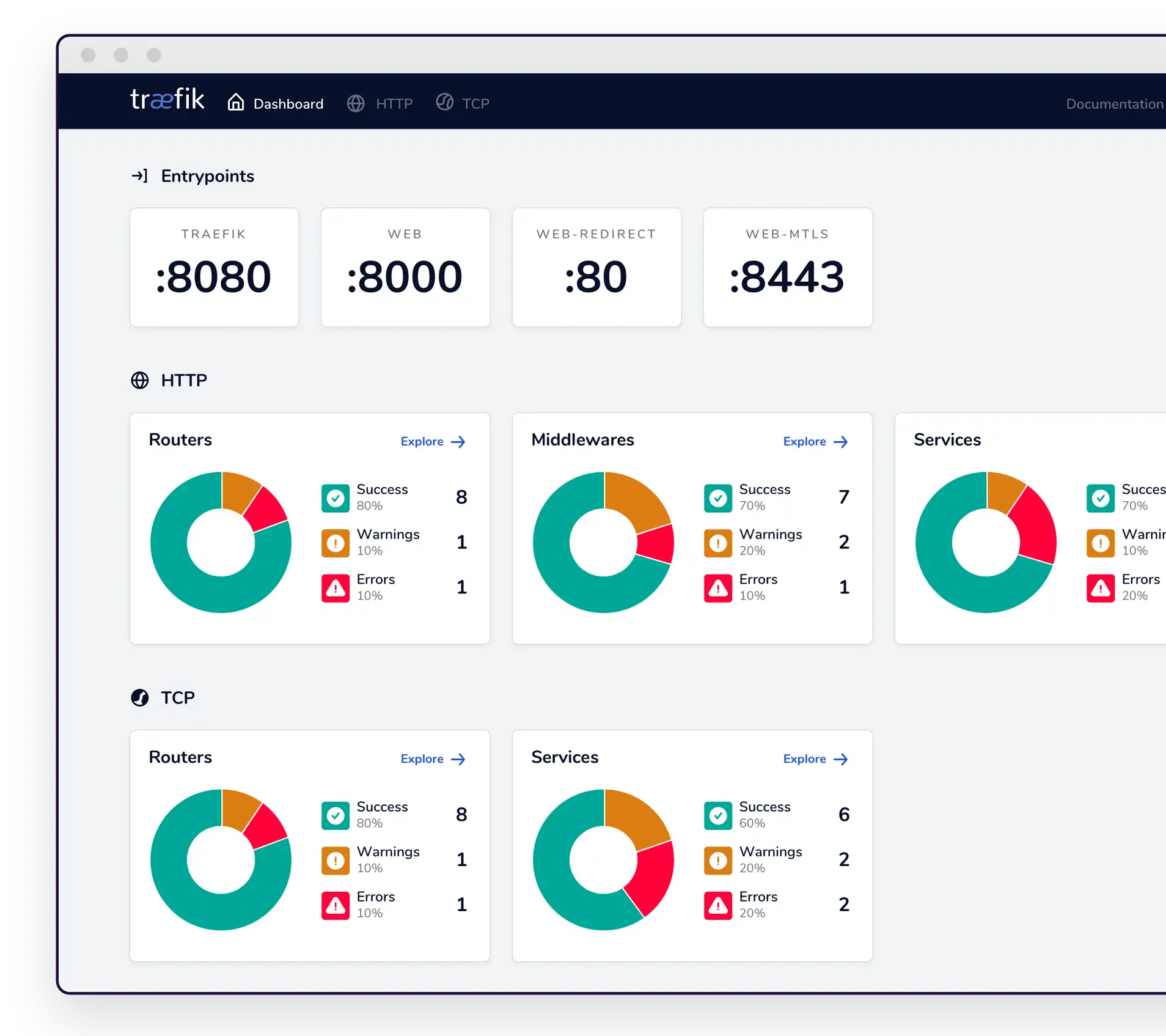Click the globe icon next to HTTP
Screen dimensions: 1166x1036
[x=356, y=103]
